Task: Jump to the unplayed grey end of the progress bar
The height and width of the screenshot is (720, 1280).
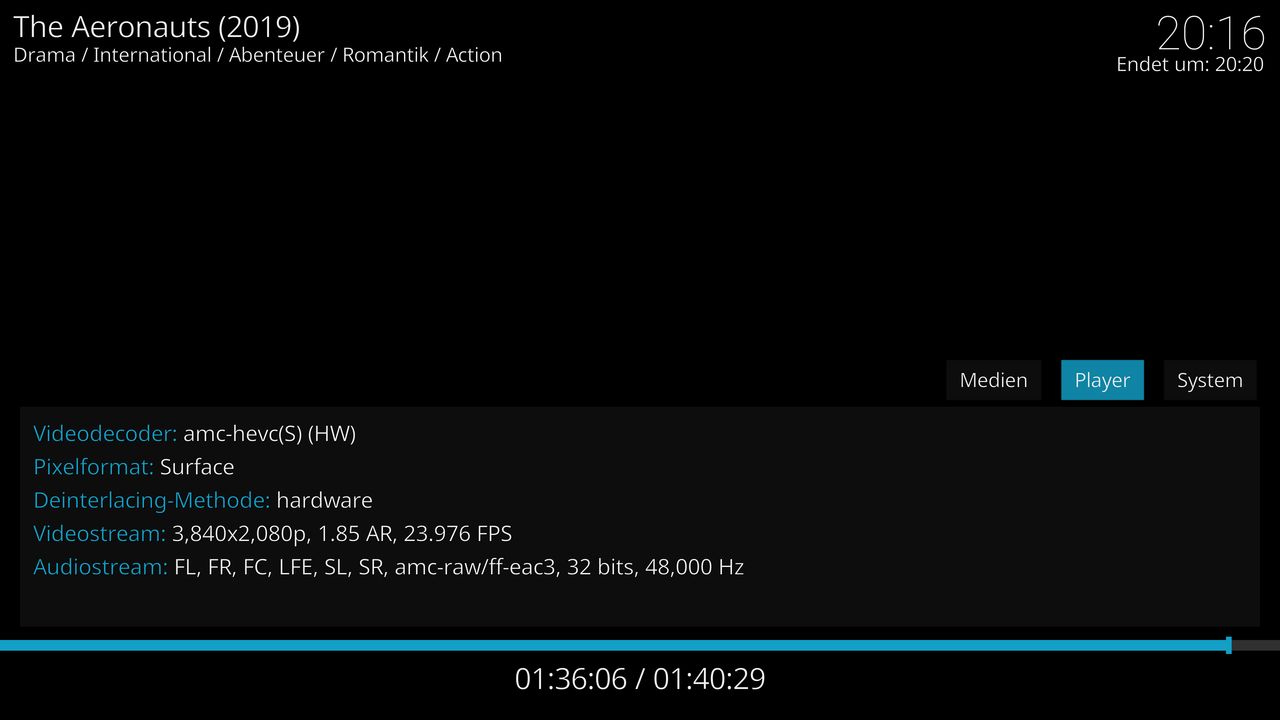Action: [1256, 645]
